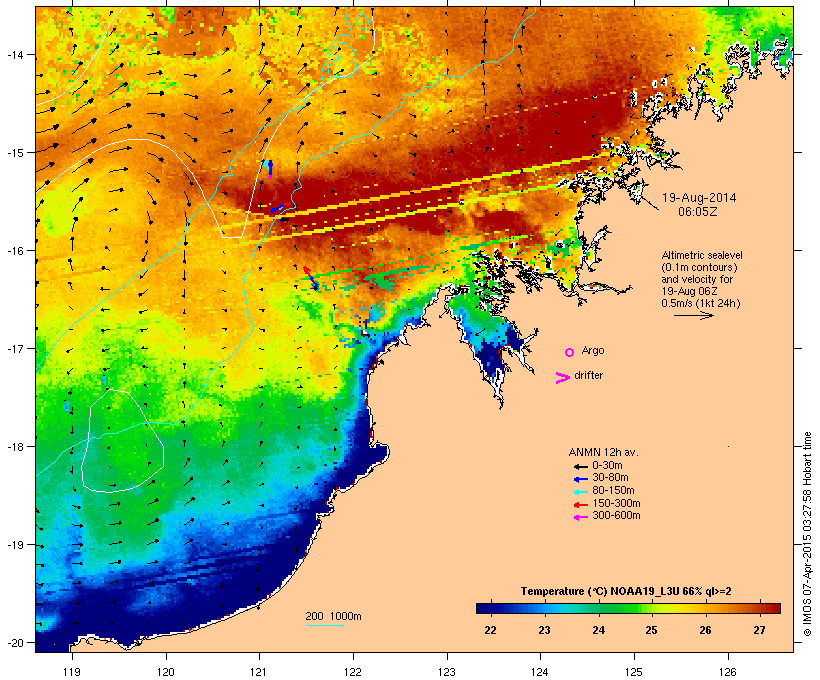Image resolution: width=820 pixels, height=680 pixels.
Task: Click the longitude axis label 122
Action: point(353,672)
